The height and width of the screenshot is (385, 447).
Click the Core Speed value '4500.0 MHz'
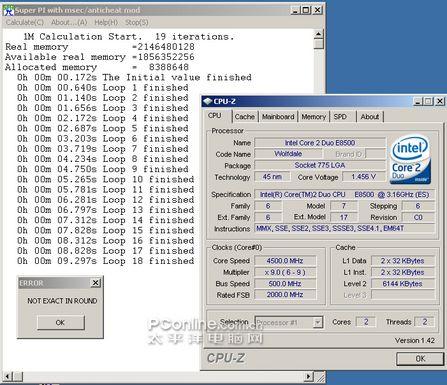[285, 261]
